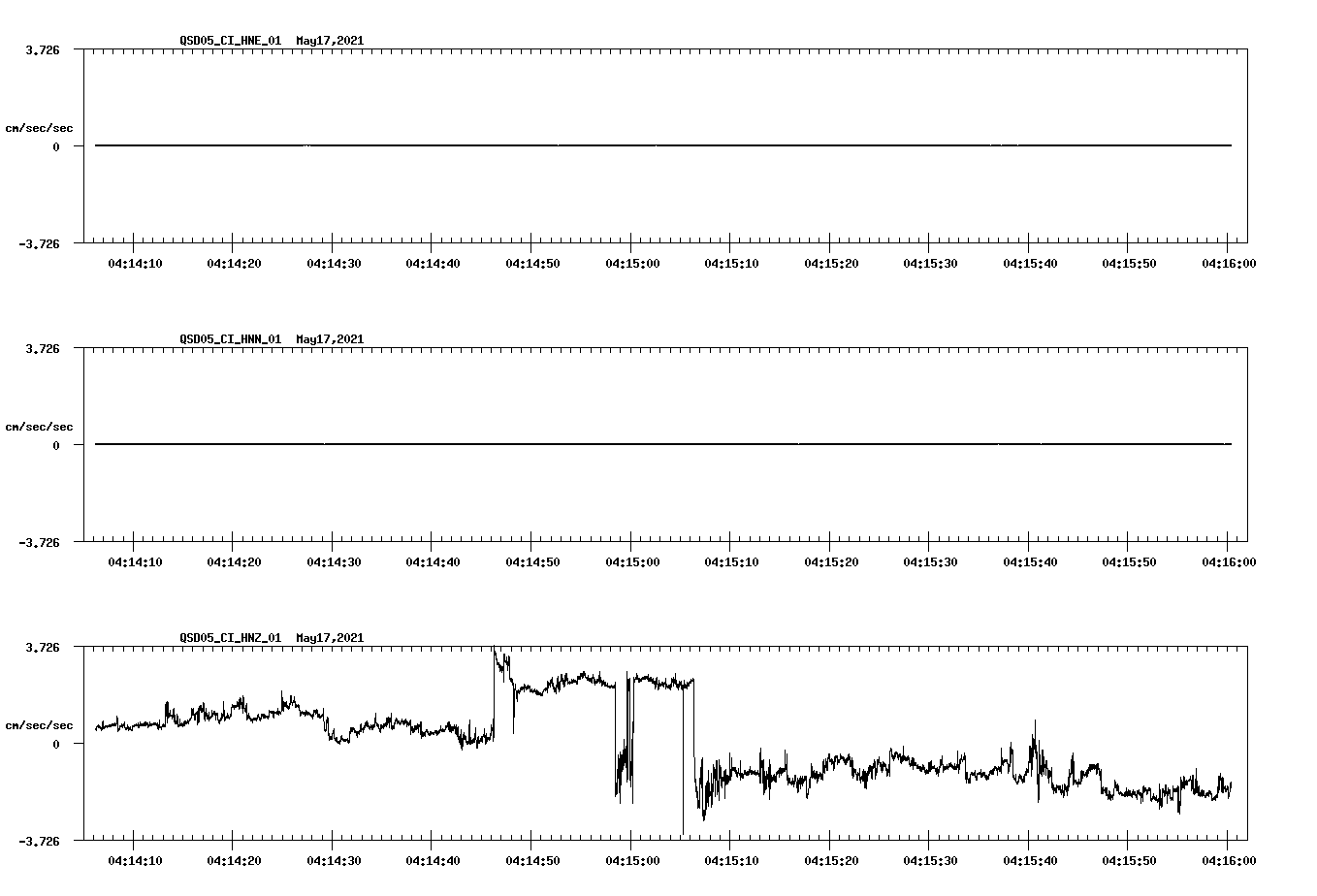Select the cm/sec/sec label of the HNN plot
The height and width of the screenshot is (896, 1317).
coord(40,426)
